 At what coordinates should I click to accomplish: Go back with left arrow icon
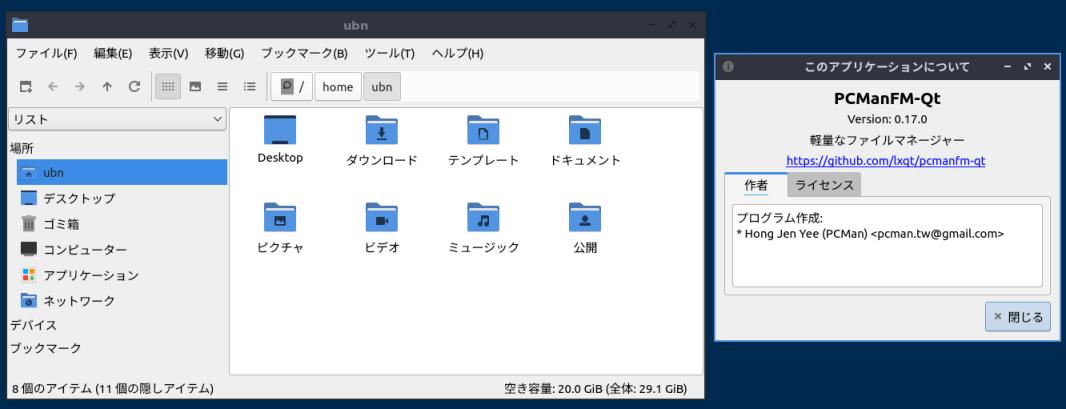[53, 86]
